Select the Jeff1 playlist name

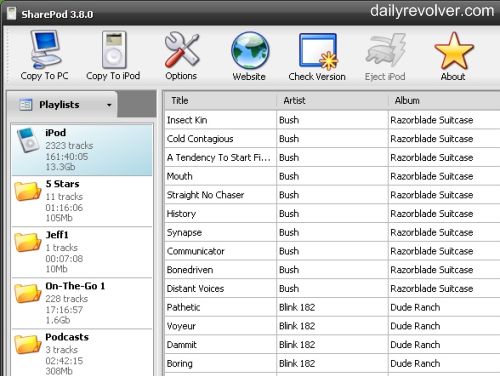click(57, 235)
